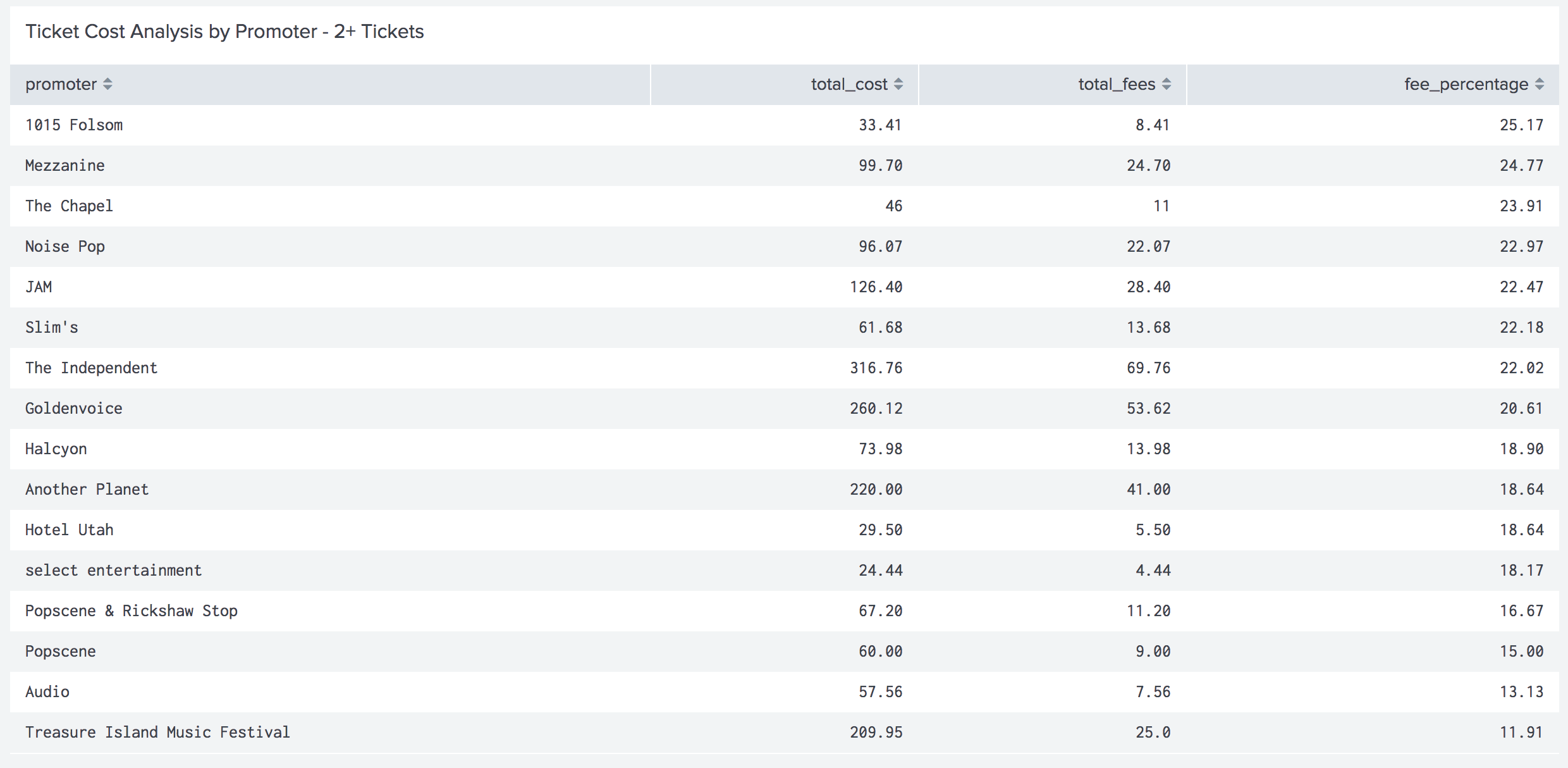Click total cost value 99.70
This screenshot has height=768, width=1568.
(880, 165)
